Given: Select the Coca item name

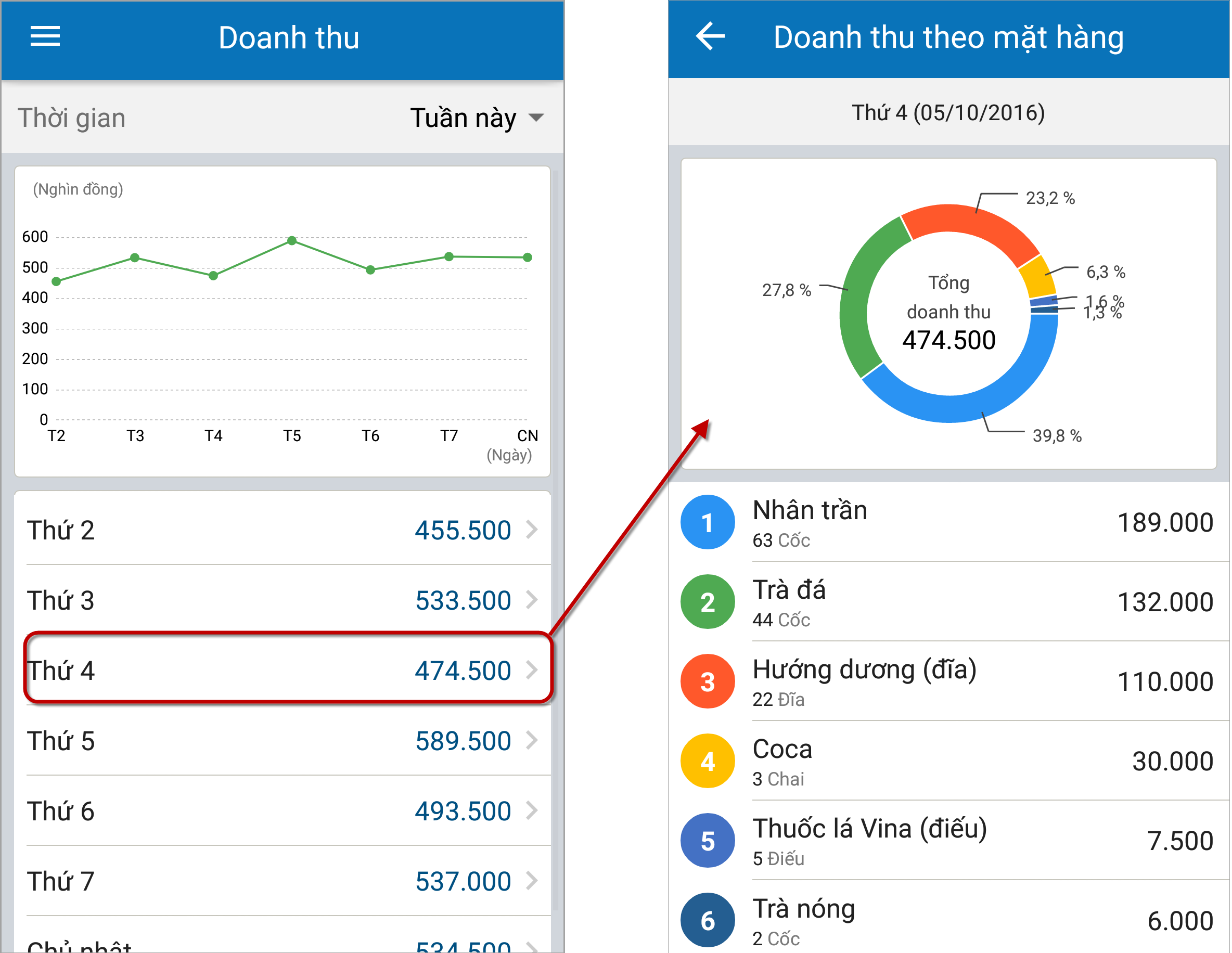Looking at the screenshot, I should coord(782,750).
